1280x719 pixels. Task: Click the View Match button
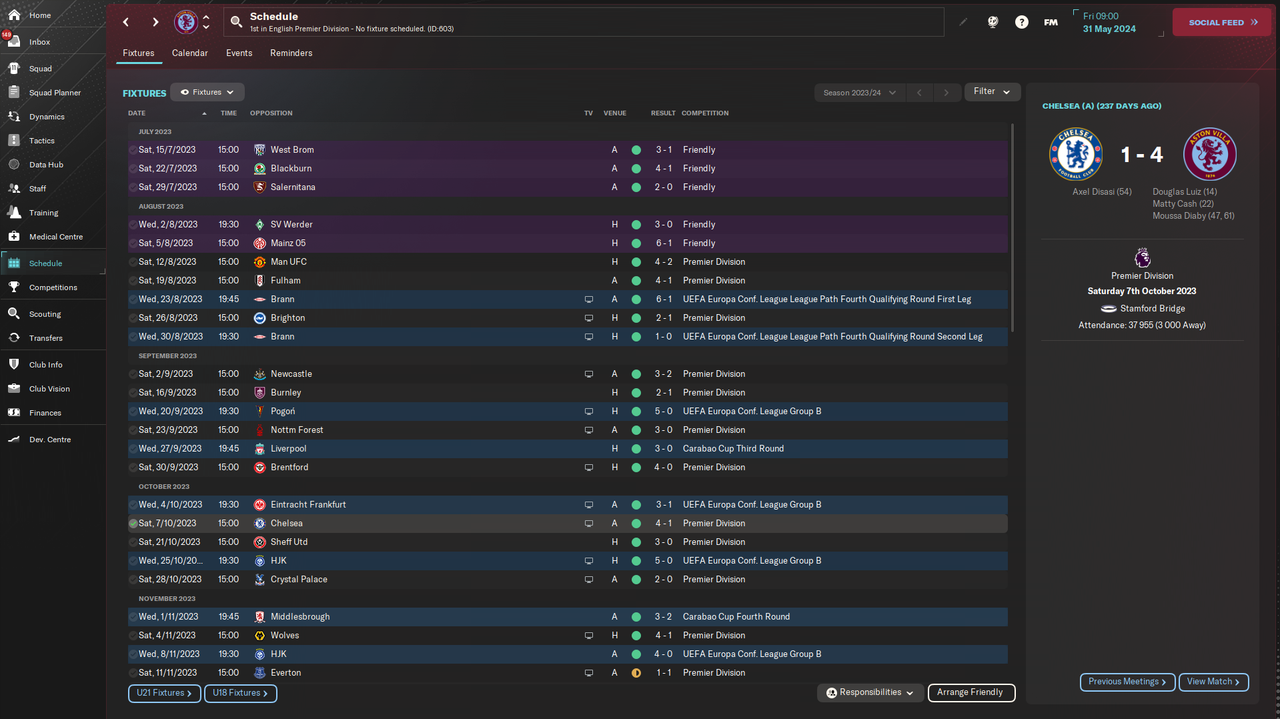1214,682
